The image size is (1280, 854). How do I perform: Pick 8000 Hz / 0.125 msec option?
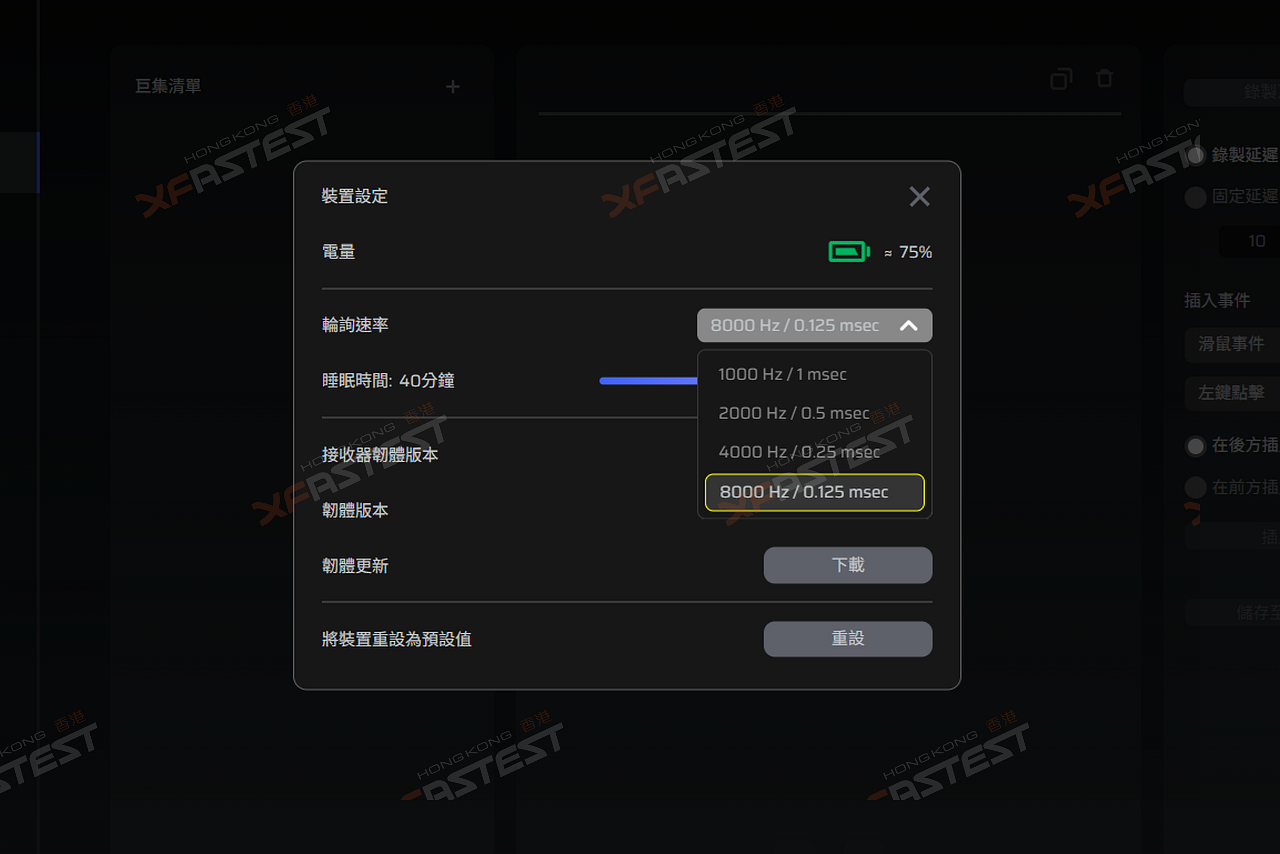(815, 492)
